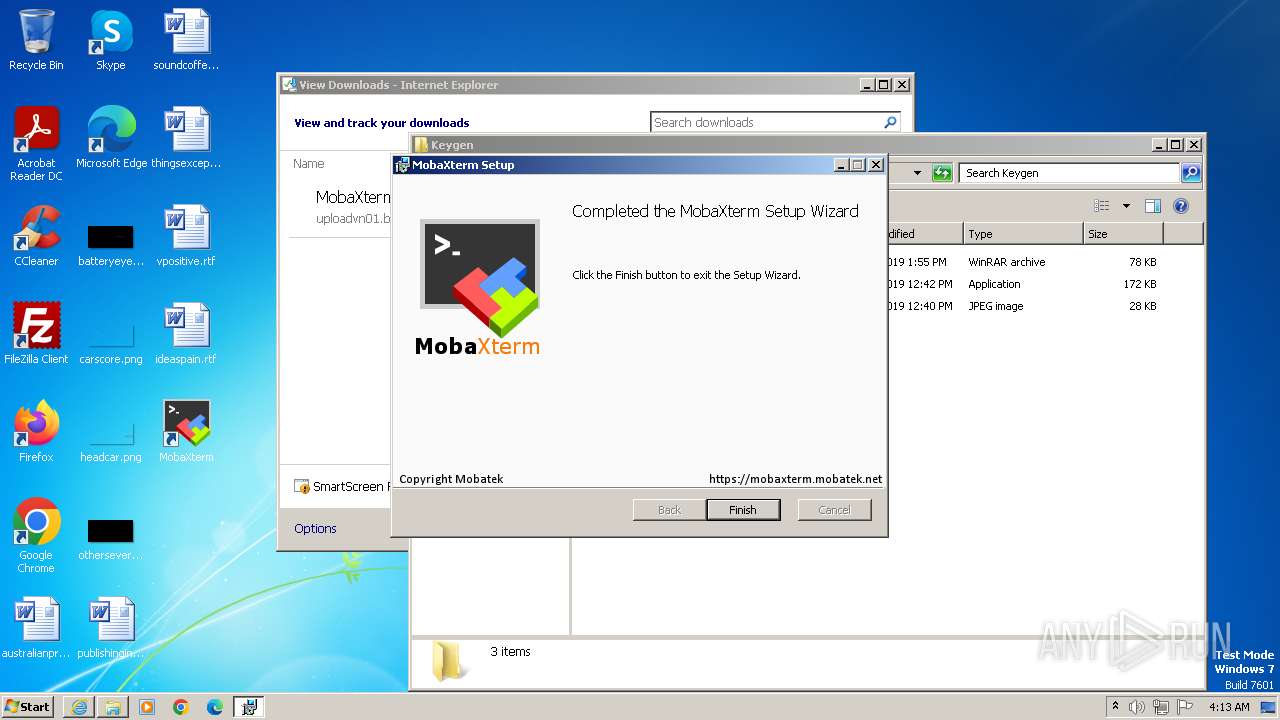
Task: Click the Search Keygen input field
Action: pyautogui.click(x=1069, y=173)
